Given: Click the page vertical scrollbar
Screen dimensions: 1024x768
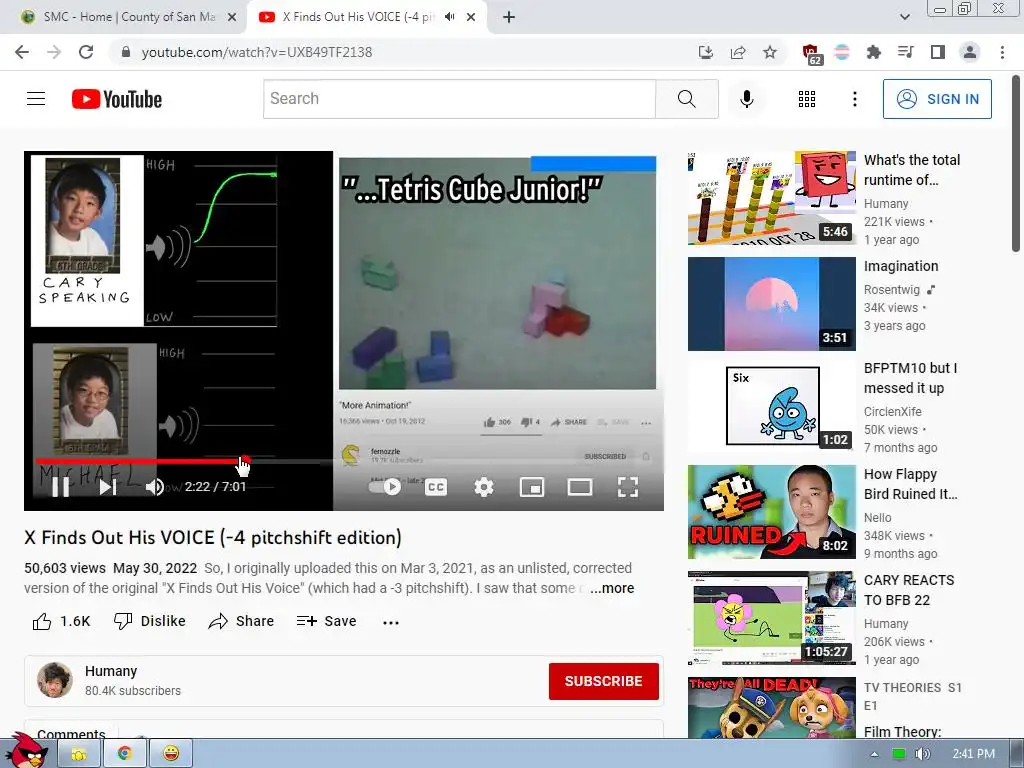Looking at the screenshot, I should coord(1016,163).
